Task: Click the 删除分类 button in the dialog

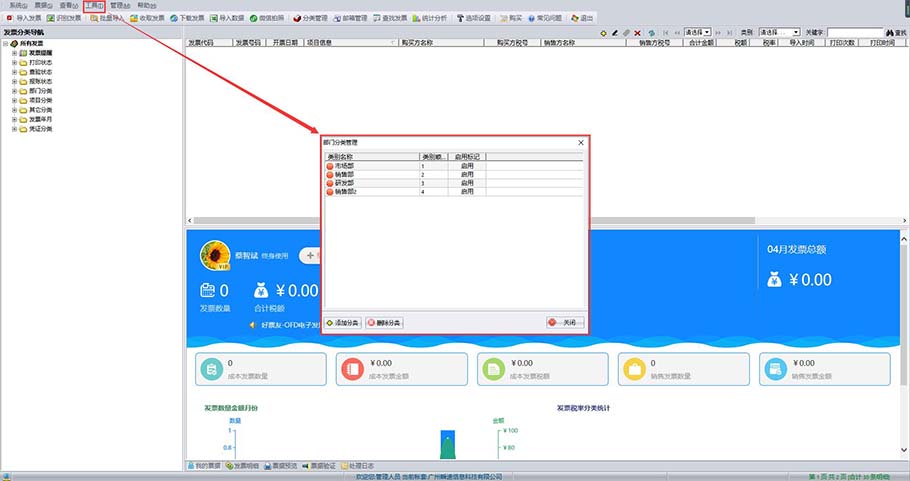Action: point(384,323)
